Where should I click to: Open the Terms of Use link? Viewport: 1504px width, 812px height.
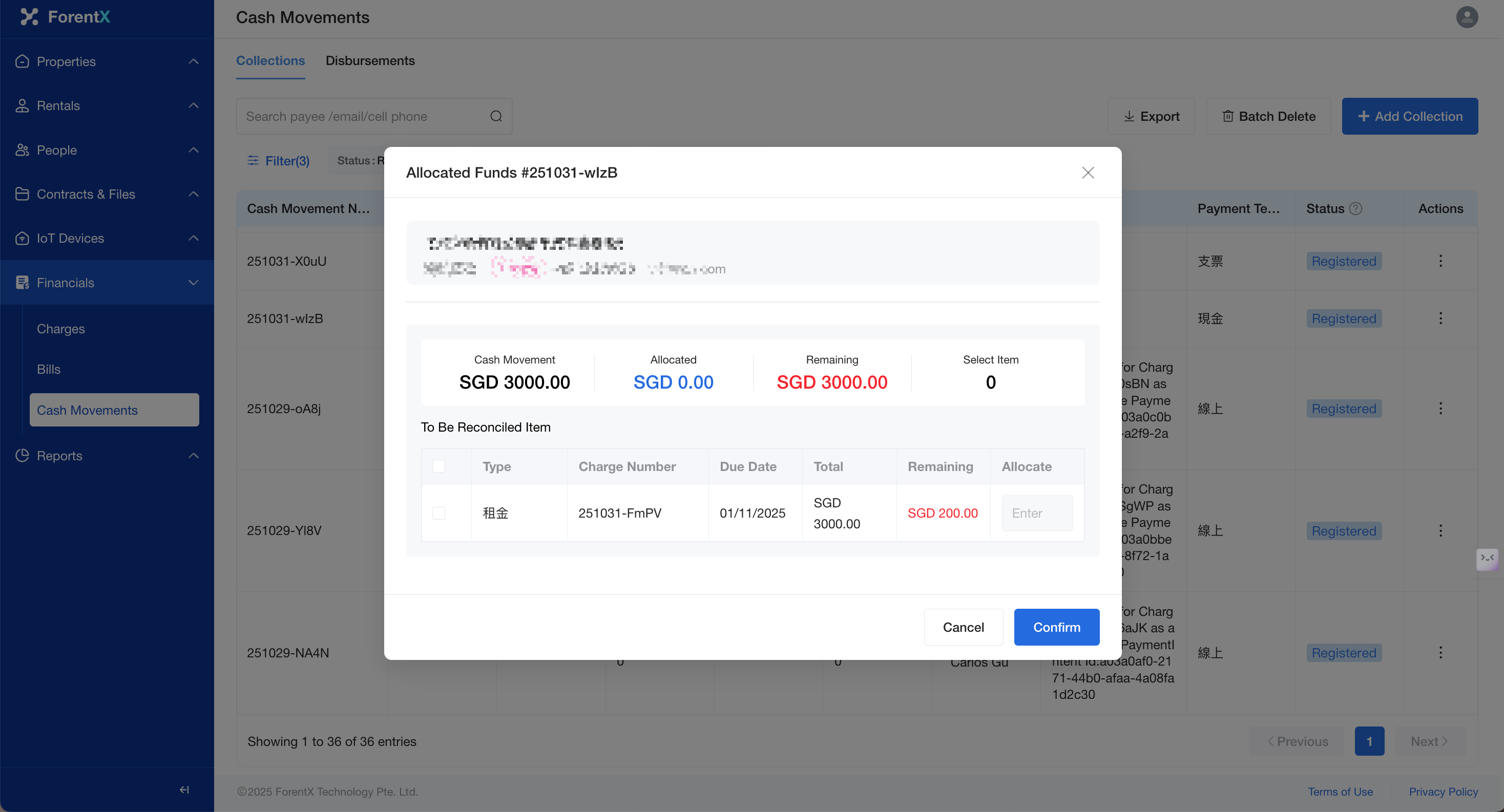[x=1340, y=792]
